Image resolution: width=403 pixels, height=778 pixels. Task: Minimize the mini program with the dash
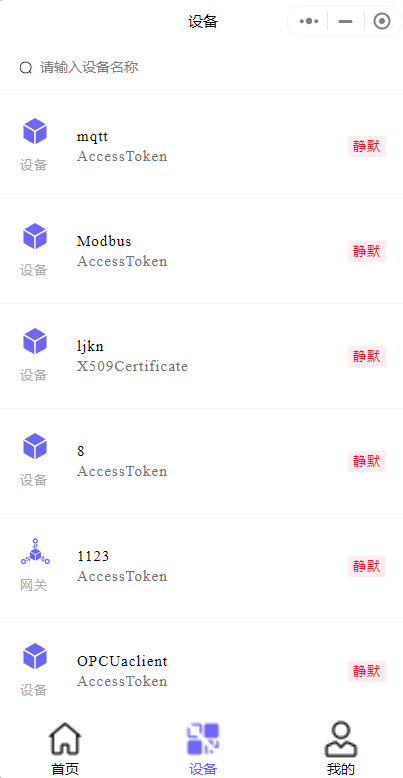coord(345,21)
